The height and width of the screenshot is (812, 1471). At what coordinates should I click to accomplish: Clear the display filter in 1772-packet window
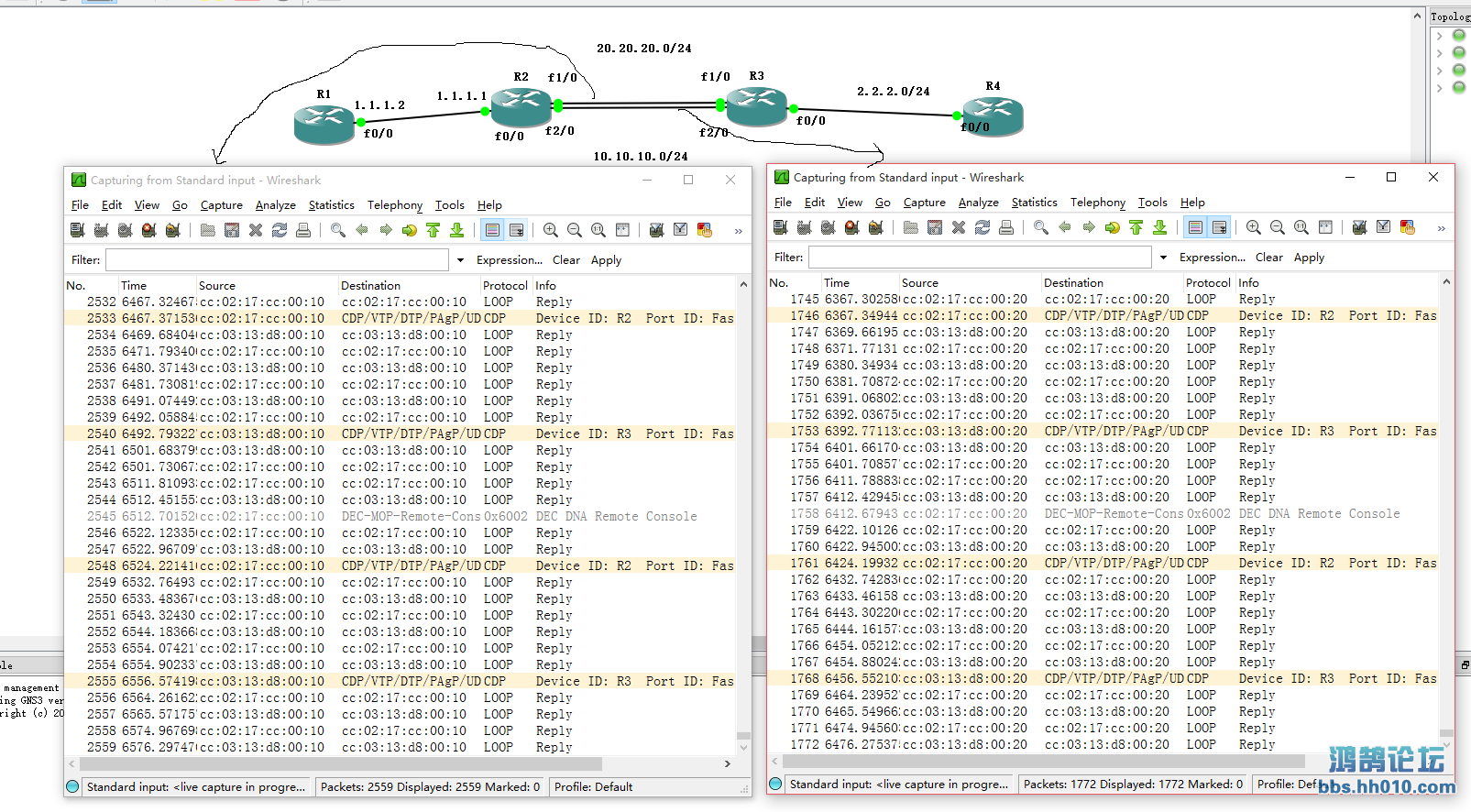1269,258
